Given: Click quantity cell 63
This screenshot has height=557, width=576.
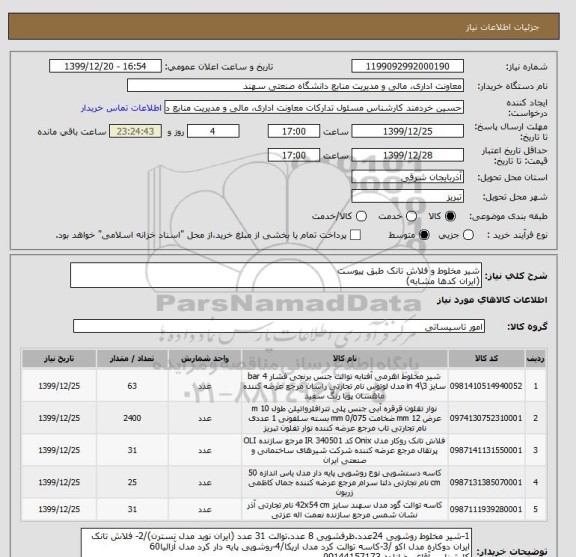Looking at the screenshot, I should (132, 386).
